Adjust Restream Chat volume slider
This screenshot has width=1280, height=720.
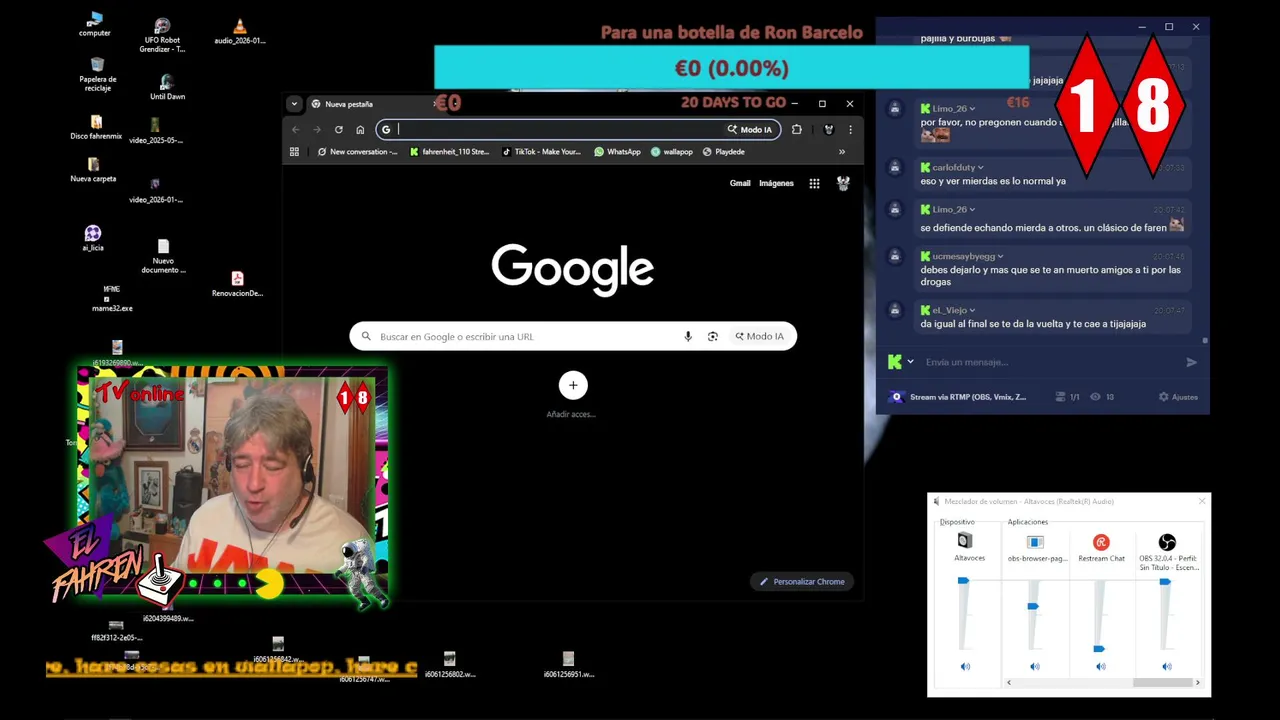point(1099,649)
